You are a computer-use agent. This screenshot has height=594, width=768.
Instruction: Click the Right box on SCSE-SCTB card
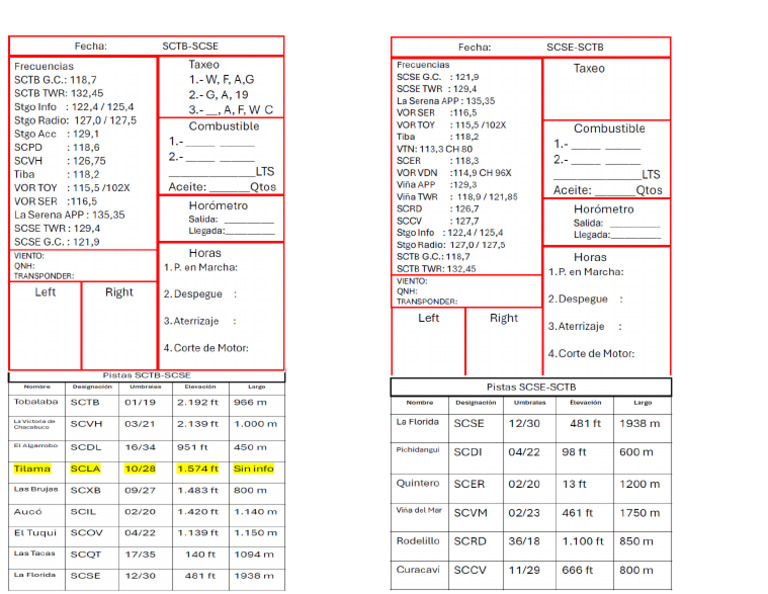click(x=504, y=341)
